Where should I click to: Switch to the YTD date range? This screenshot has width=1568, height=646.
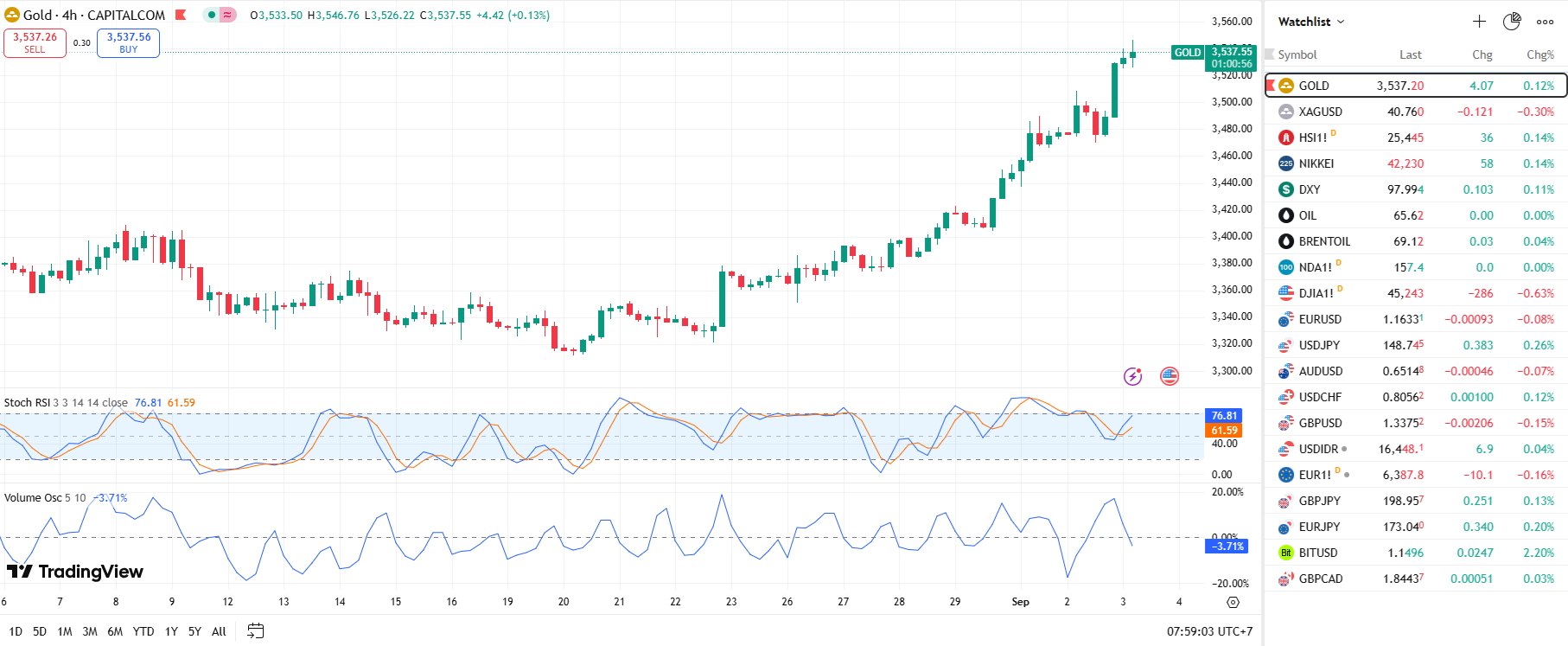tap(143, 631)
